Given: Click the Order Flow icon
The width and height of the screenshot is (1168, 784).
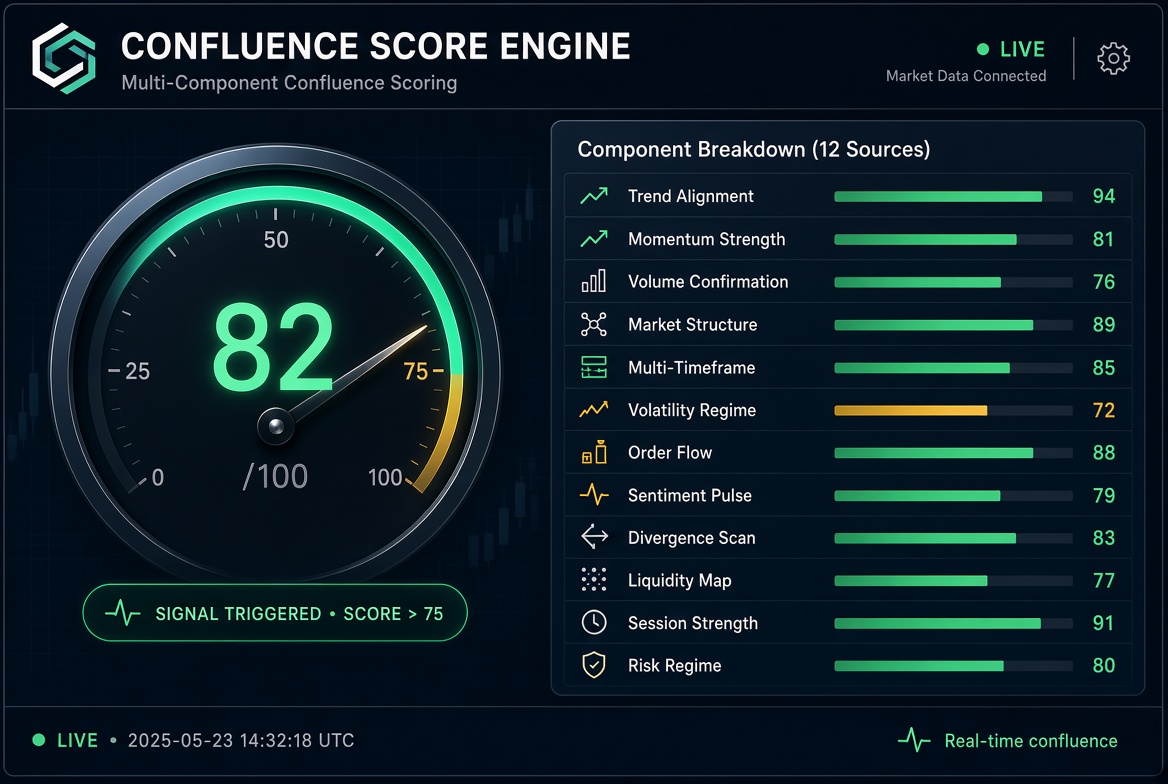Looking at the screenshot, I should coord(594,452).
